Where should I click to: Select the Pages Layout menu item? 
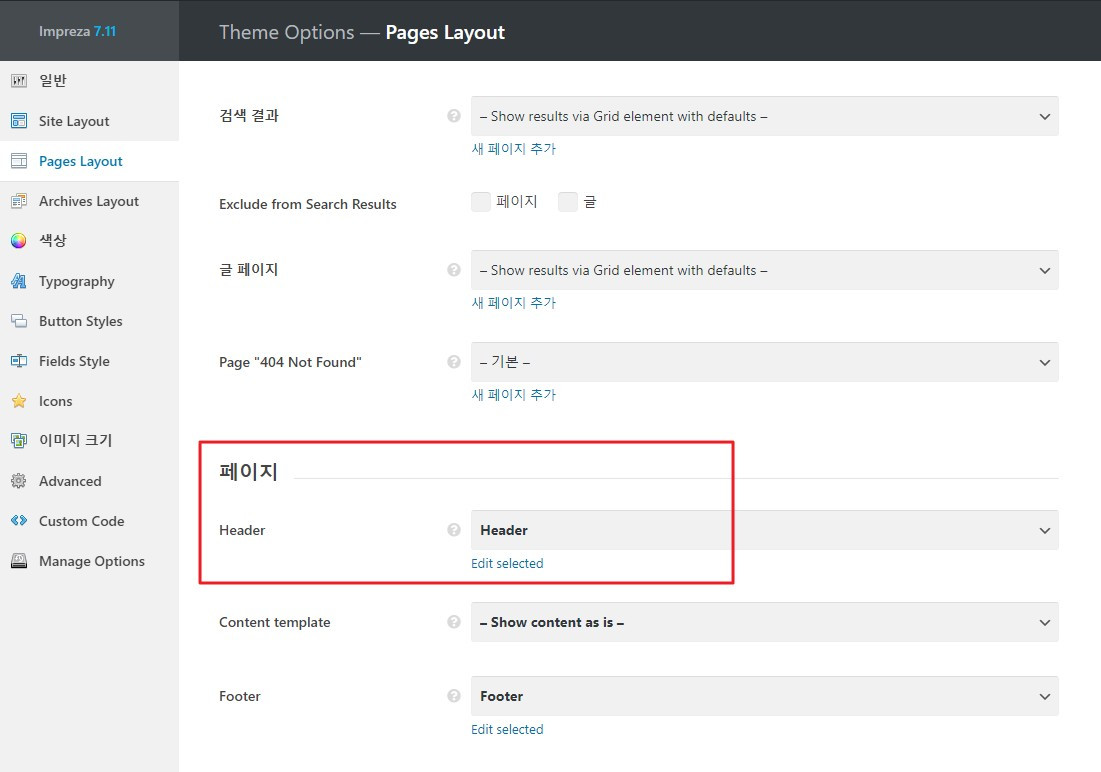tap(89, 161)
